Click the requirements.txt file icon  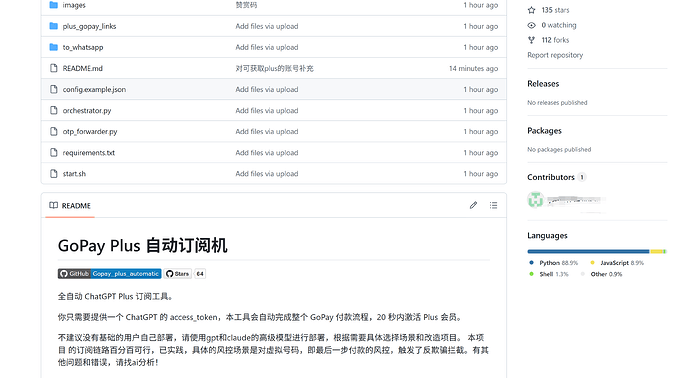[54, 153]
